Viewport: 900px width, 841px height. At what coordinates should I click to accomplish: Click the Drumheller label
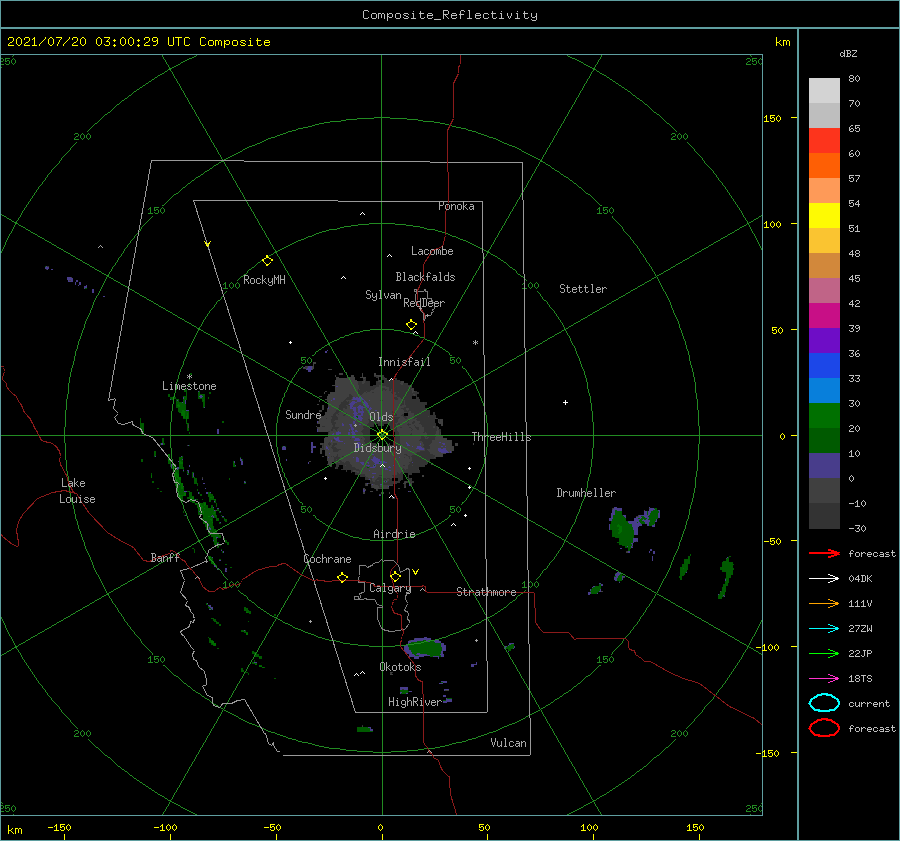(x=586, y=493)
